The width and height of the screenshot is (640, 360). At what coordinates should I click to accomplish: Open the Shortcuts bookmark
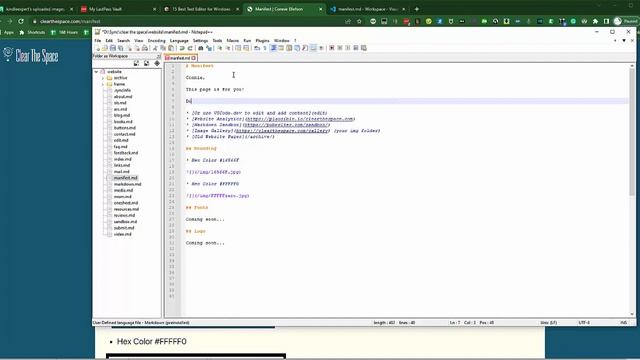pos(32,32)
